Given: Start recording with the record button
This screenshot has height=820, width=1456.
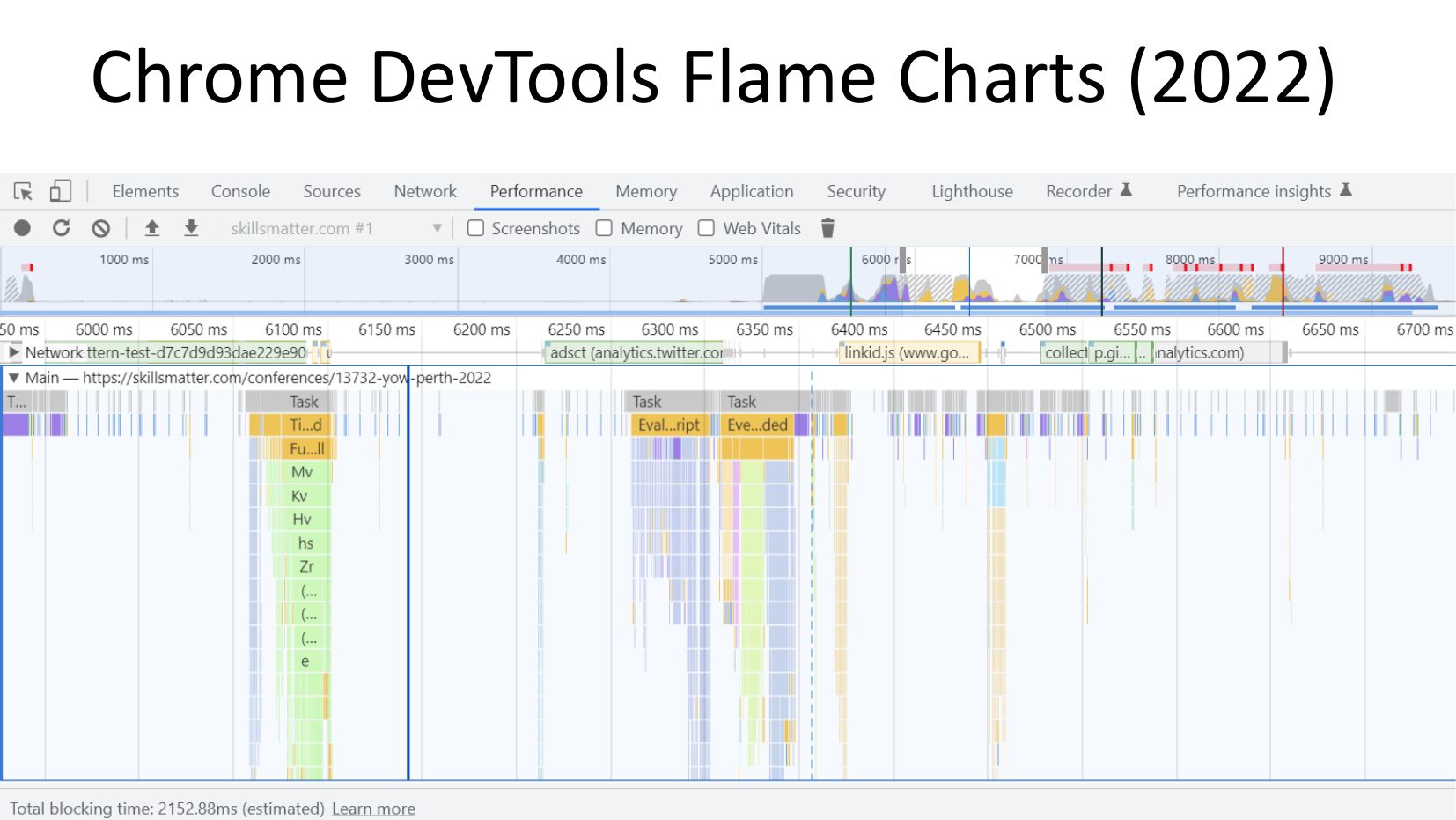Looking at the screenshot, I should point(23,228).
